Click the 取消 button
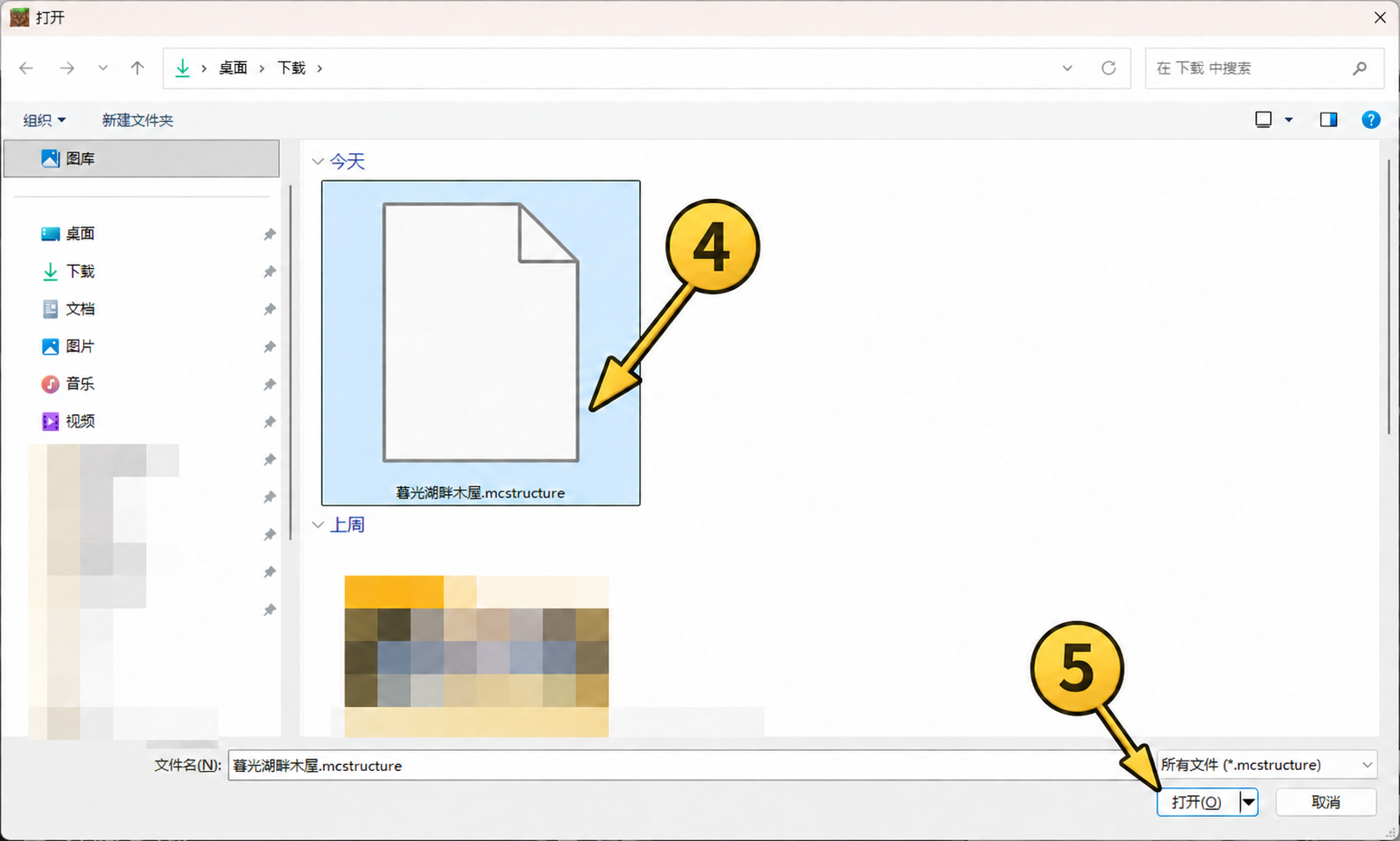Viewport: 1400px width, 841px height. click(x=1326, y=802)
